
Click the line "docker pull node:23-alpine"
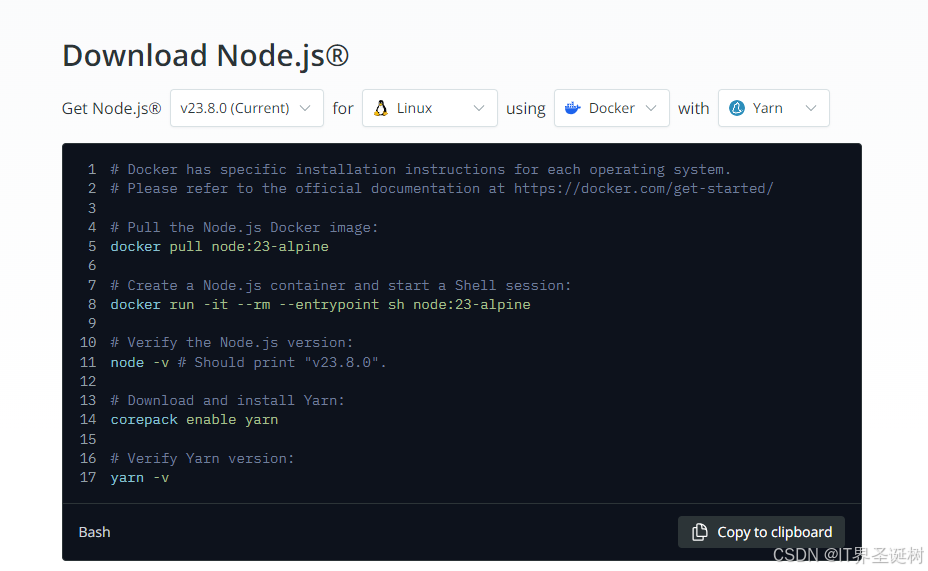click(x=220, y=247)
